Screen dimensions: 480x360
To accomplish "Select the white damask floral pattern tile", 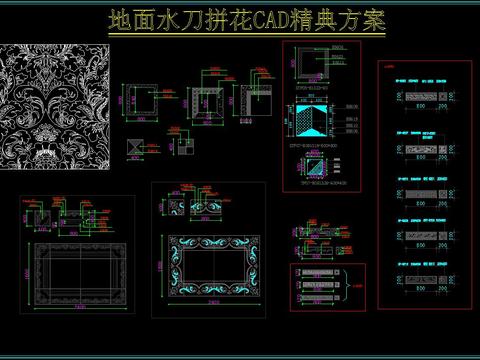I will tap(55, 107).
